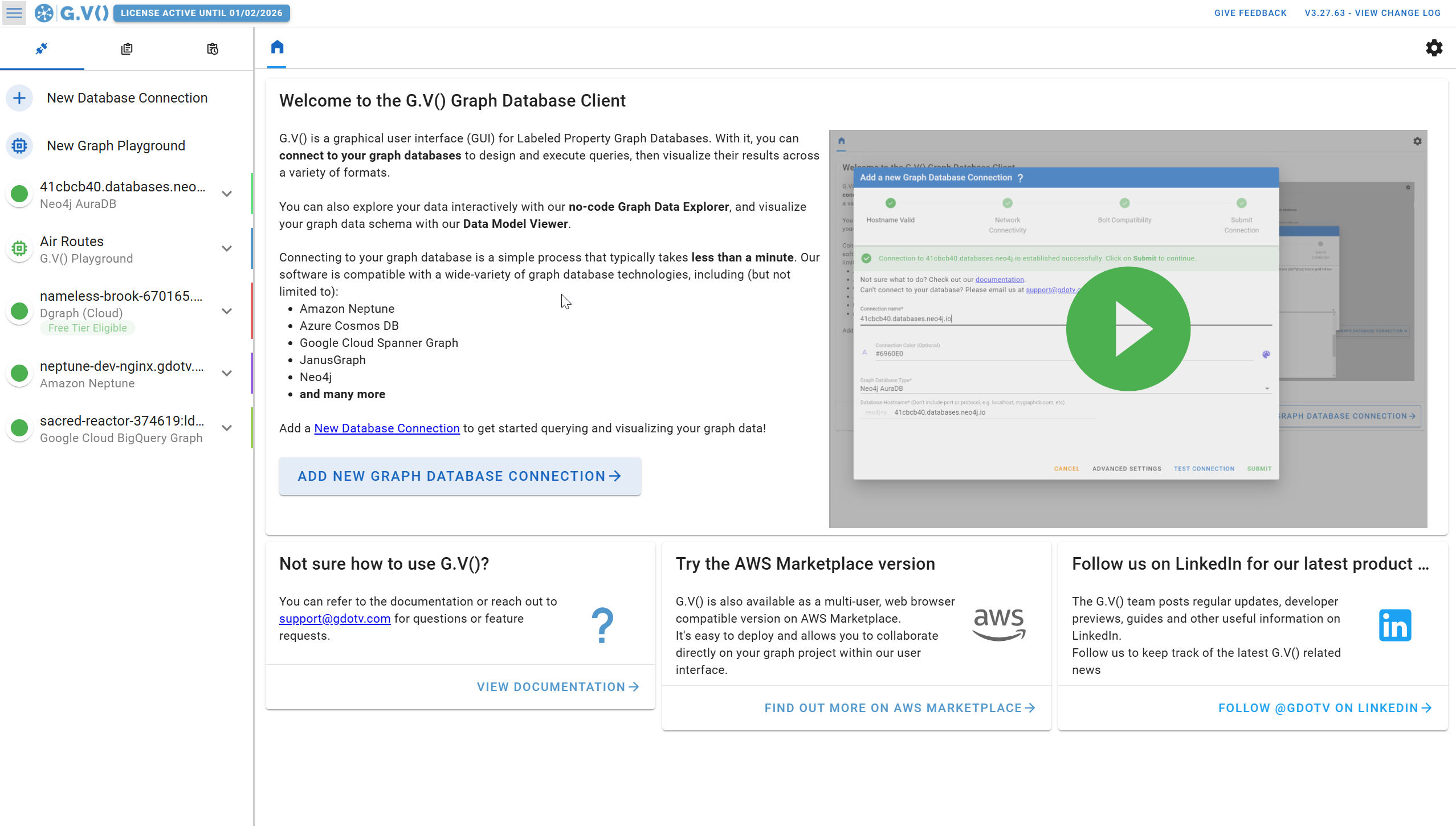The image size is (1456, 826).
Task: Expand the nameless-brook Dgraph connection
Action: click(227, 312)
